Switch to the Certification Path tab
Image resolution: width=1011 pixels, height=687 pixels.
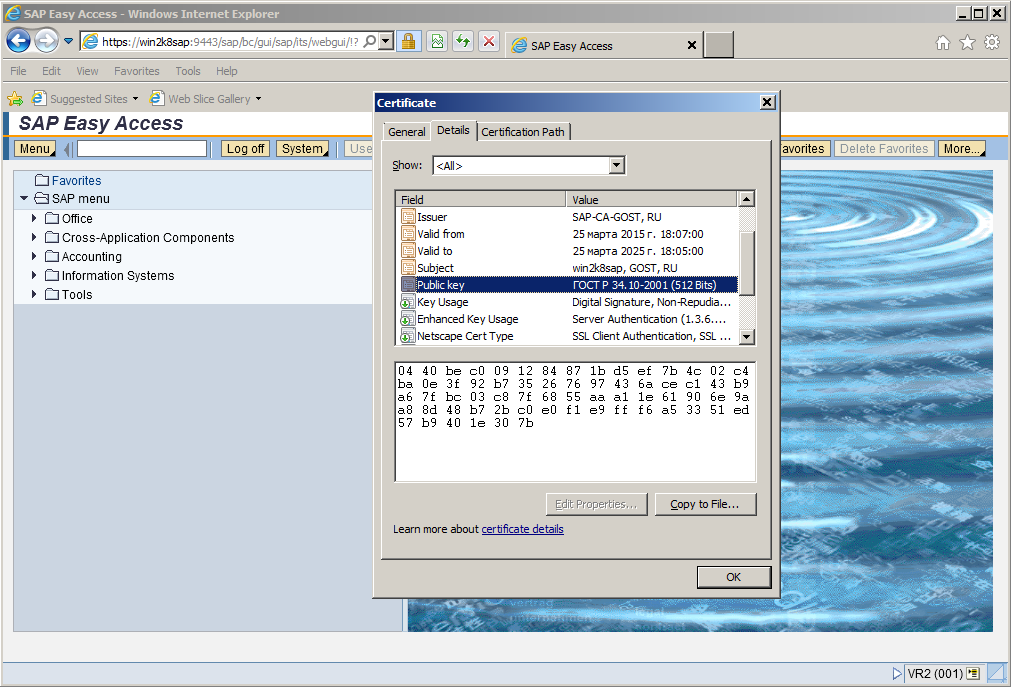[x=523, y=132]
